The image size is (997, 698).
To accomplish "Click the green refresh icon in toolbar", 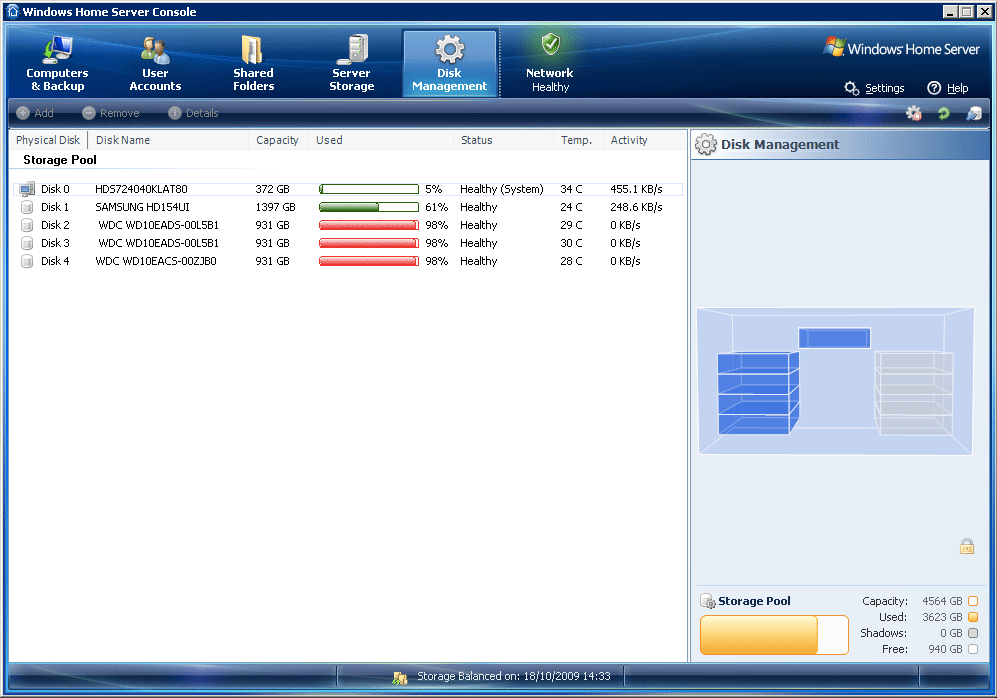I will coord(943,114).
